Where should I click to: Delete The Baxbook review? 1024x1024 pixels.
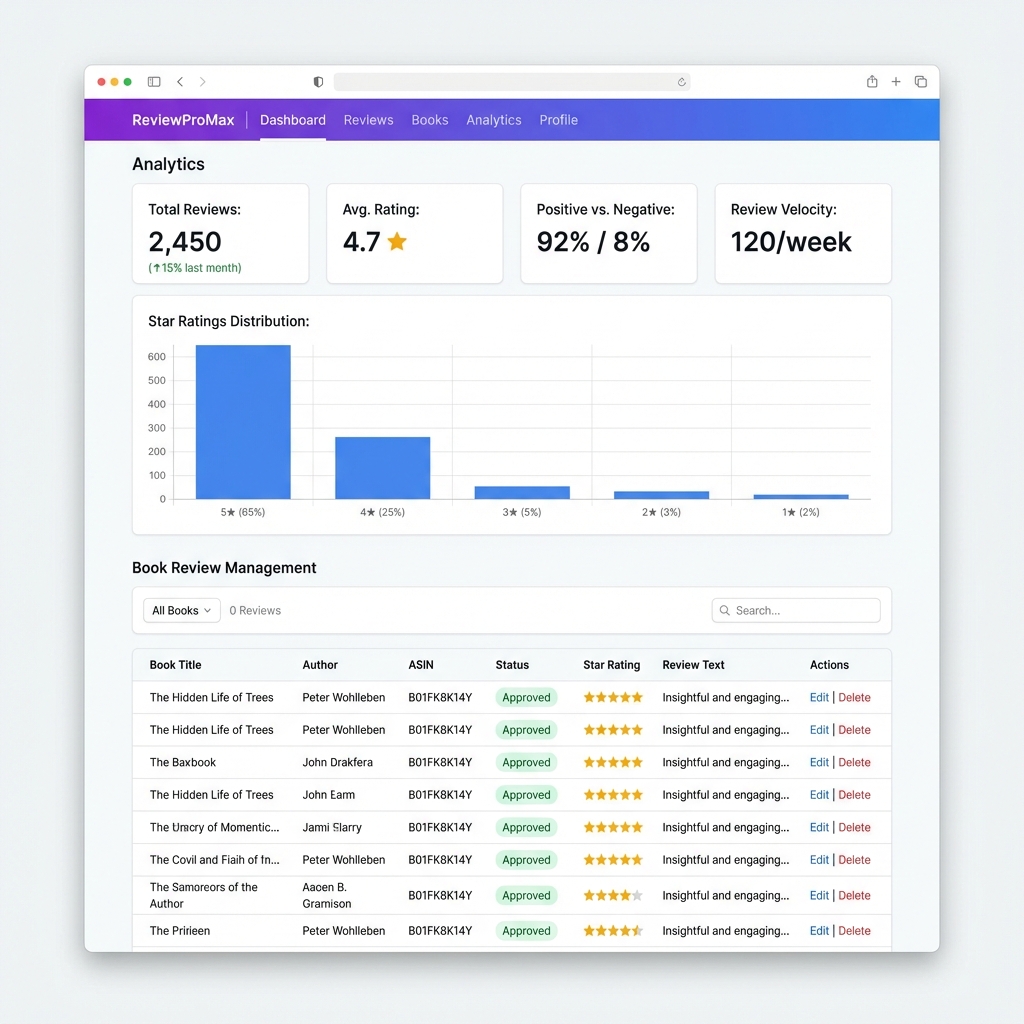coord(854,762)
